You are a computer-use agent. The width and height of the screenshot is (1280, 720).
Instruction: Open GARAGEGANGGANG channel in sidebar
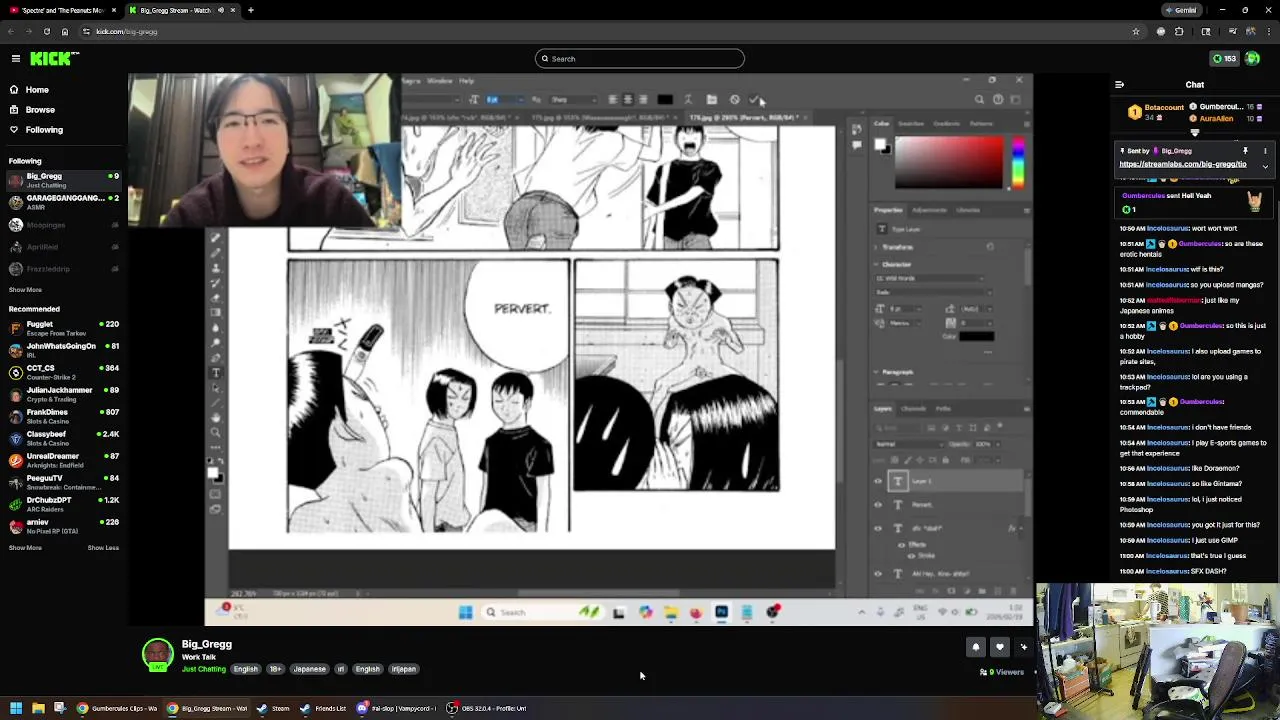tap(63, 202)
